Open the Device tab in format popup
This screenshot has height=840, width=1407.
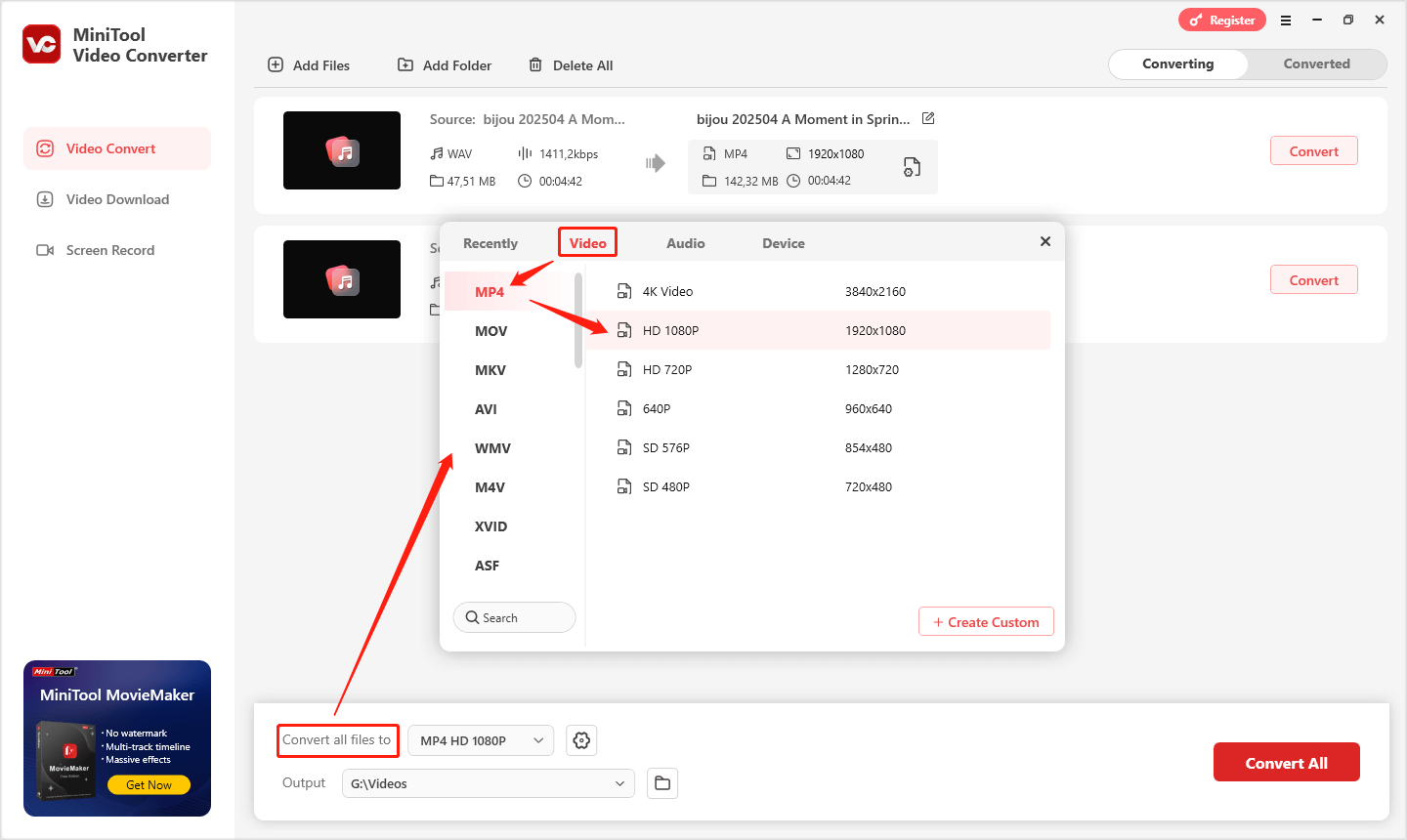click(x=784, y=243)
